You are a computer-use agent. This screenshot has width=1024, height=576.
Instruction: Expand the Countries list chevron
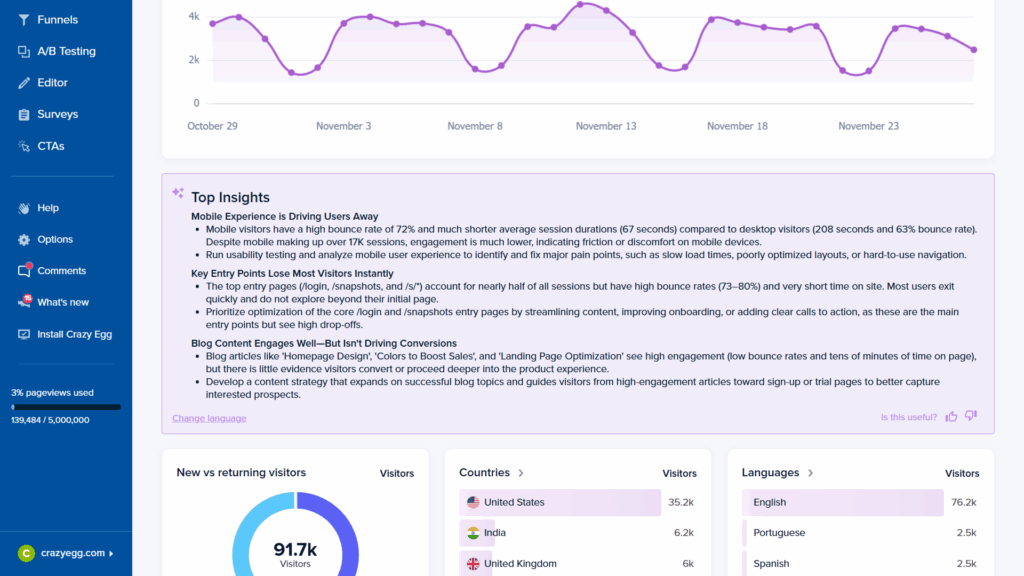coord(522,473)
